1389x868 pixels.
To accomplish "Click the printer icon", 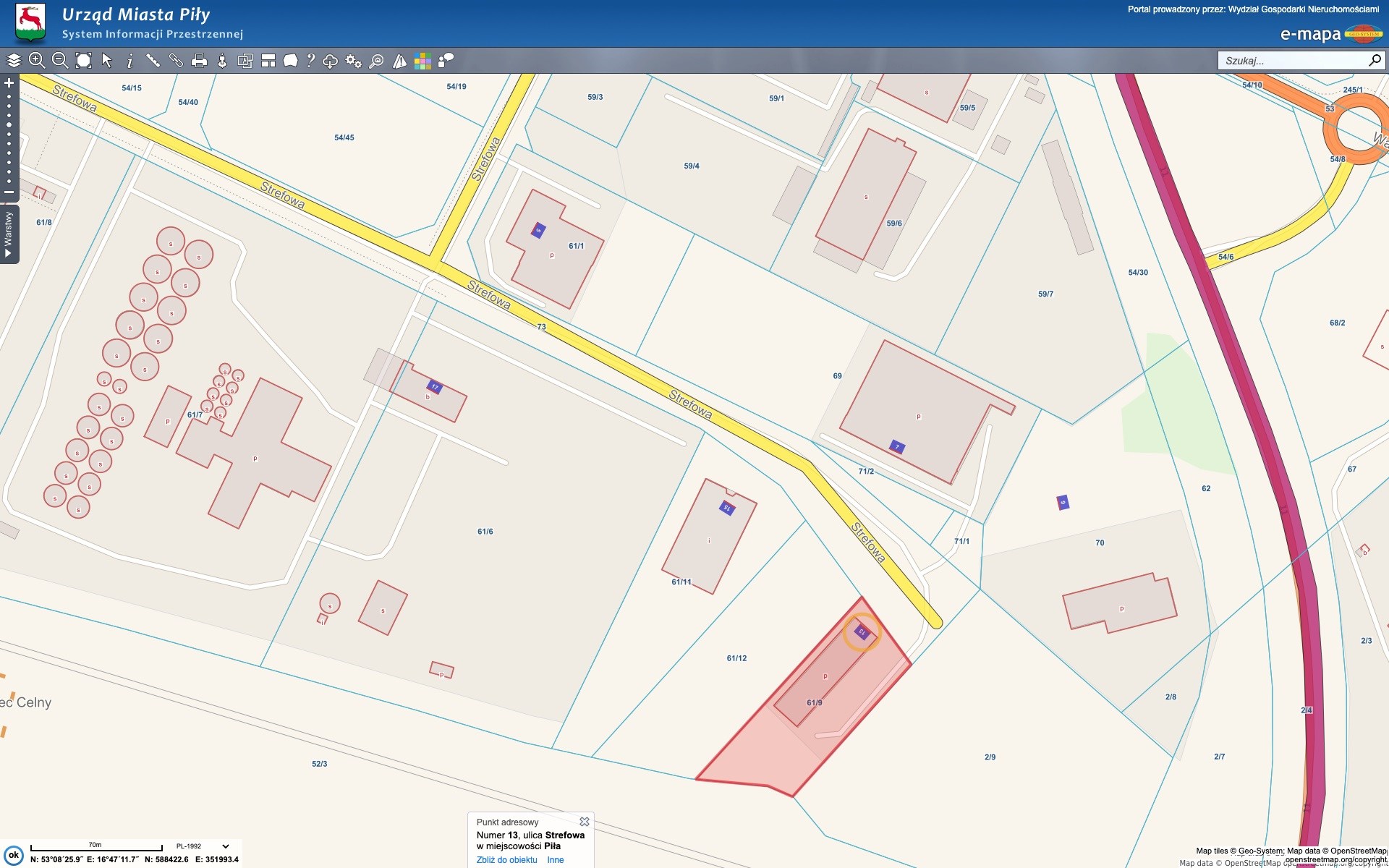I will 199,61.
